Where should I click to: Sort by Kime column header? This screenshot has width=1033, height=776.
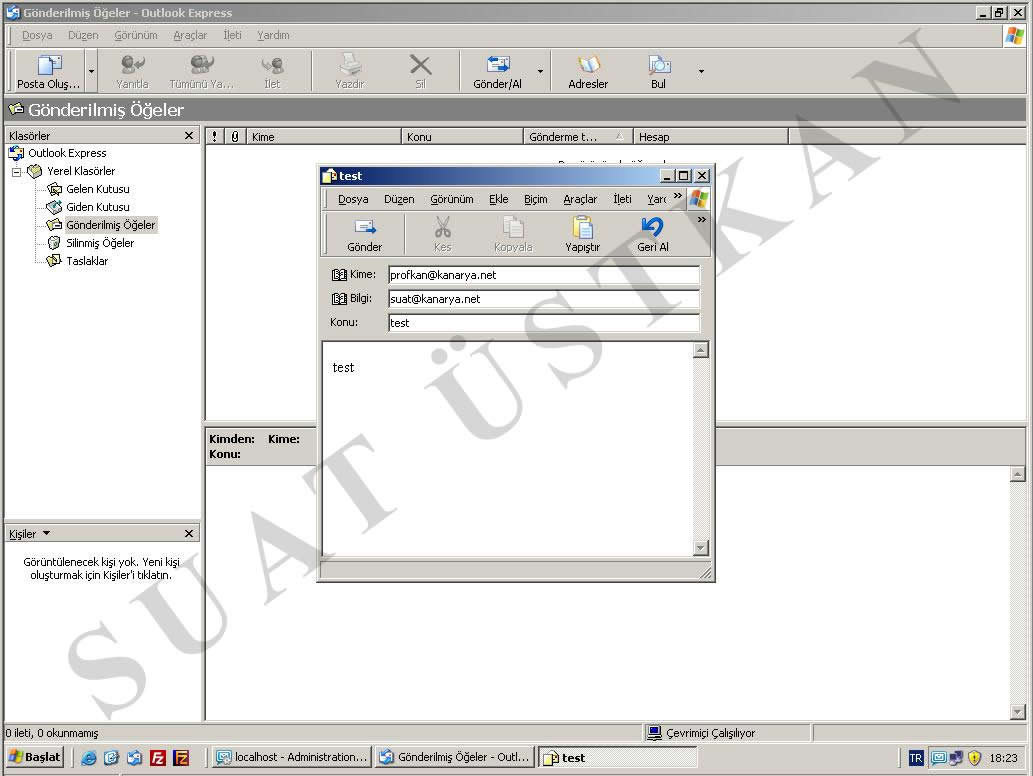pos(323,136)
